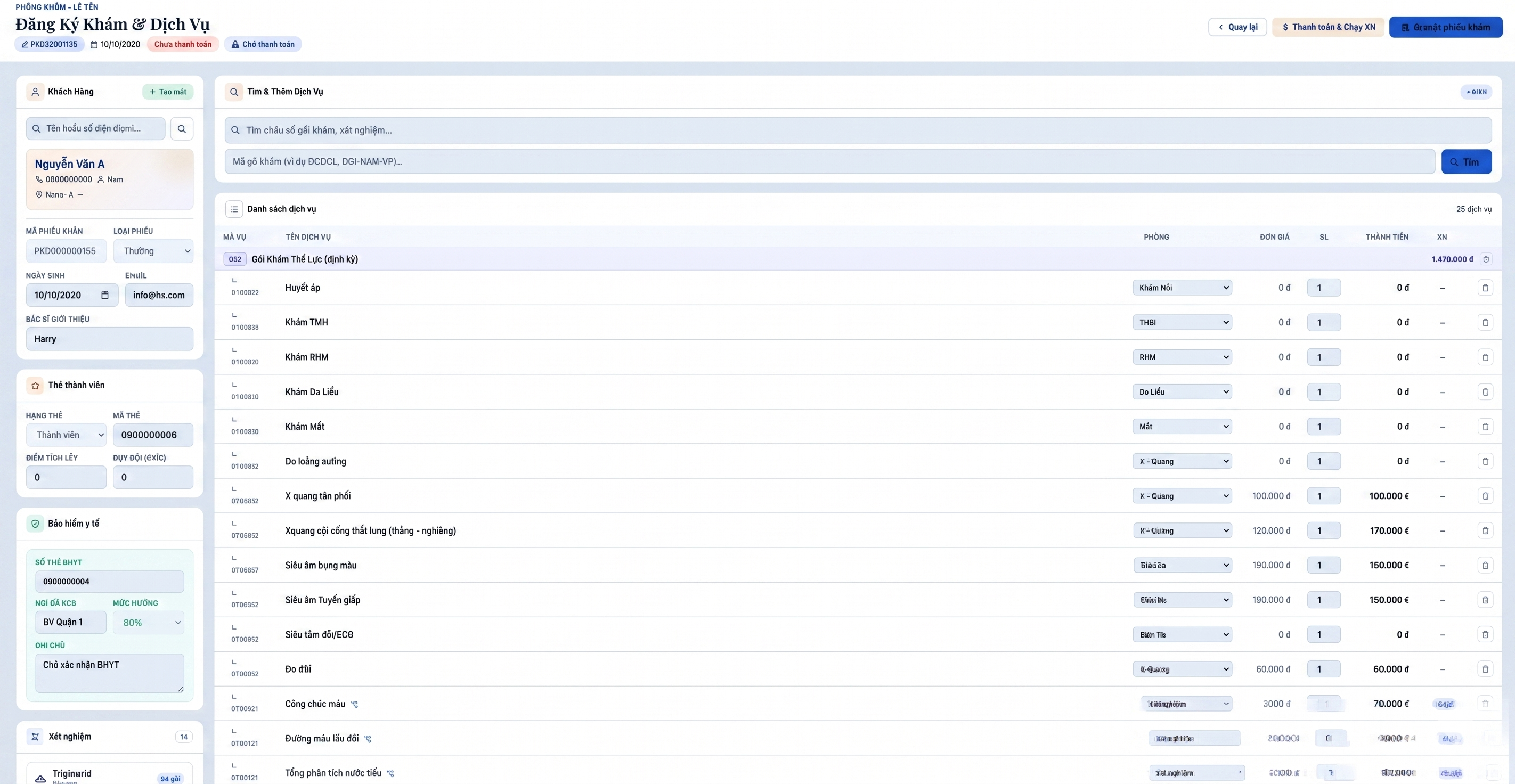Delete the Huyết áp service row
The height and width of the screenshot is (784, 1515).
click(1485, 288)
